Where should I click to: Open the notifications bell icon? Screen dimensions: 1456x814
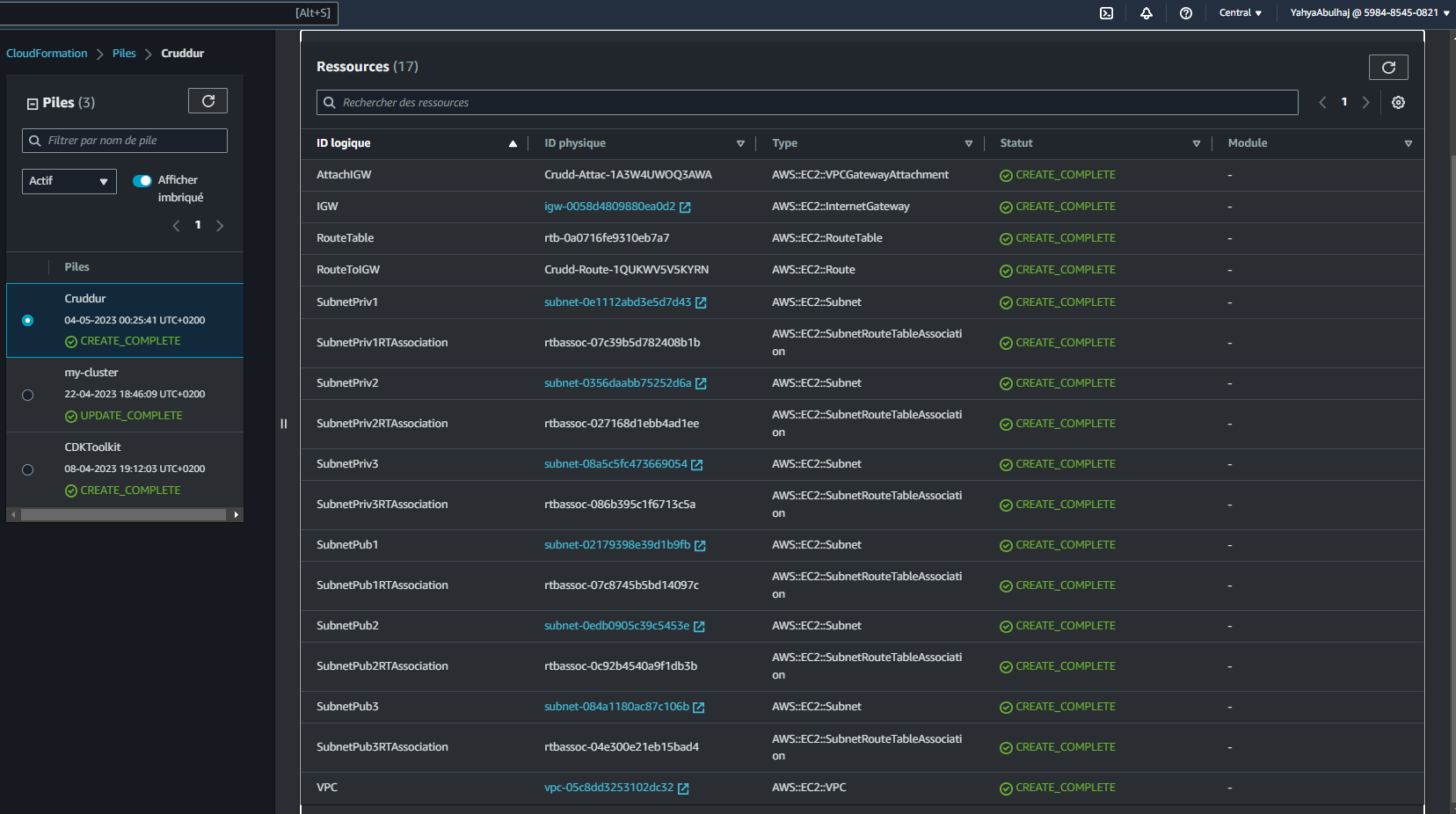click(1147, 13)
